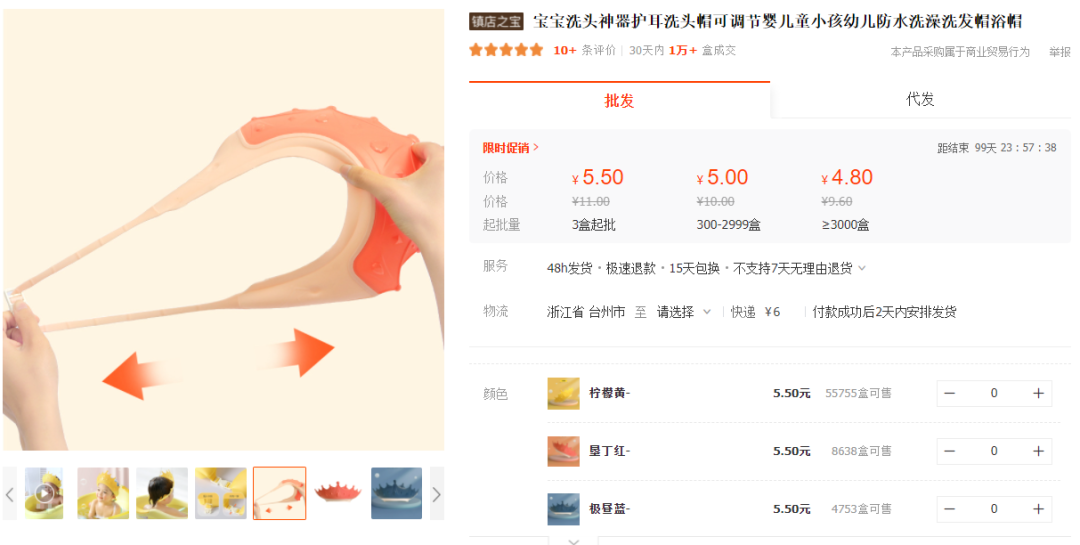The width and height of the screenshot is (1080, 545).
Task: Decrease quantity for 极昼蓝
Action: 950,509
